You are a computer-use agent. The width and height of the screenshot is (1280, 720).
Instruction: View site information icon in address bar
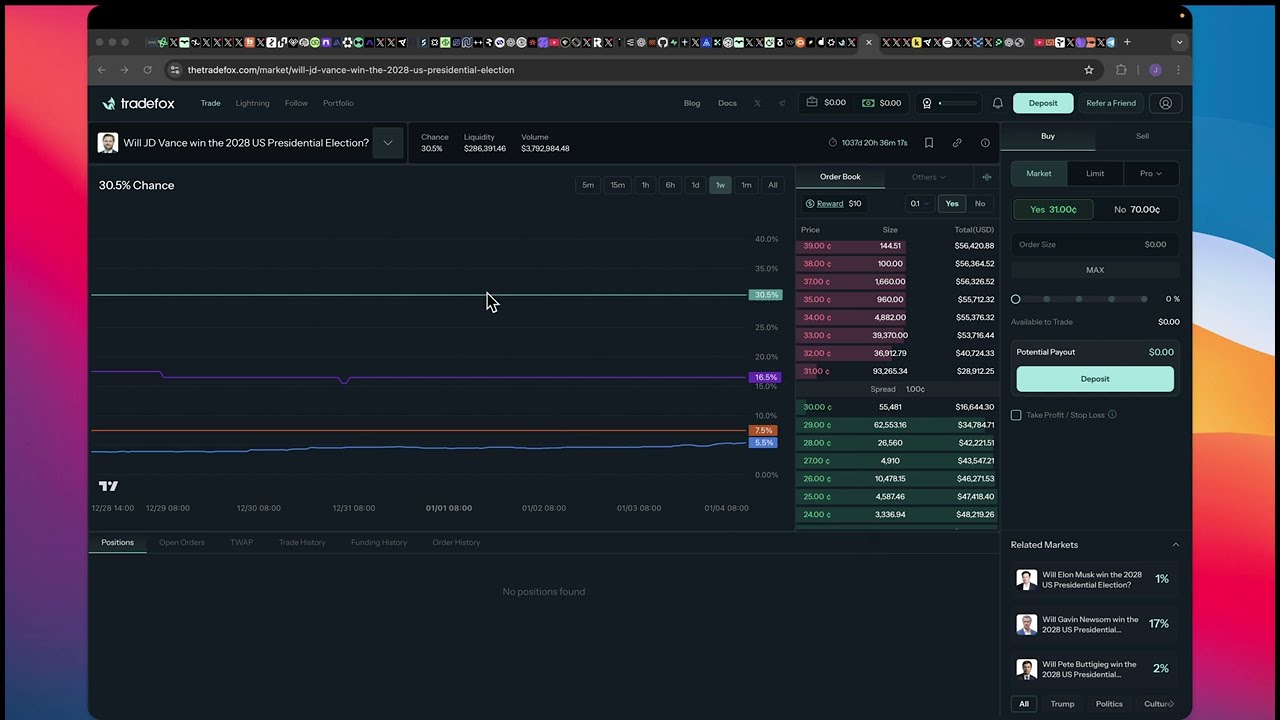(175, 70)
